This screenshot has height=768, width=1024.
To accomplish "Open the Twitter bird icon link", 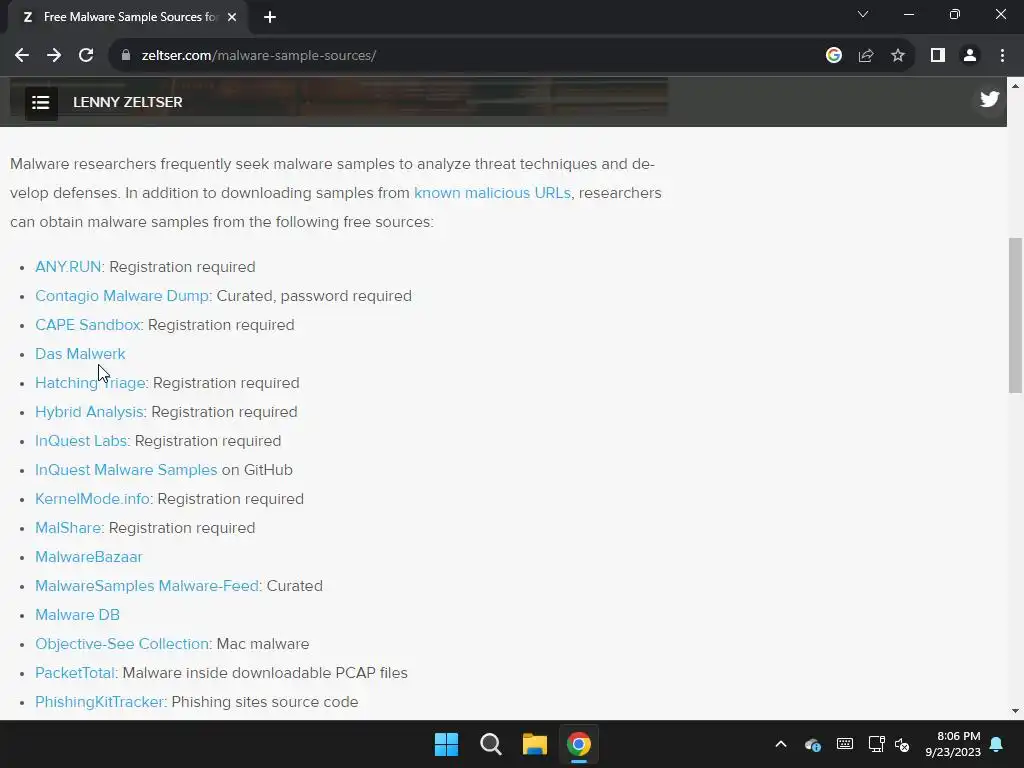I will click(989, 99).
